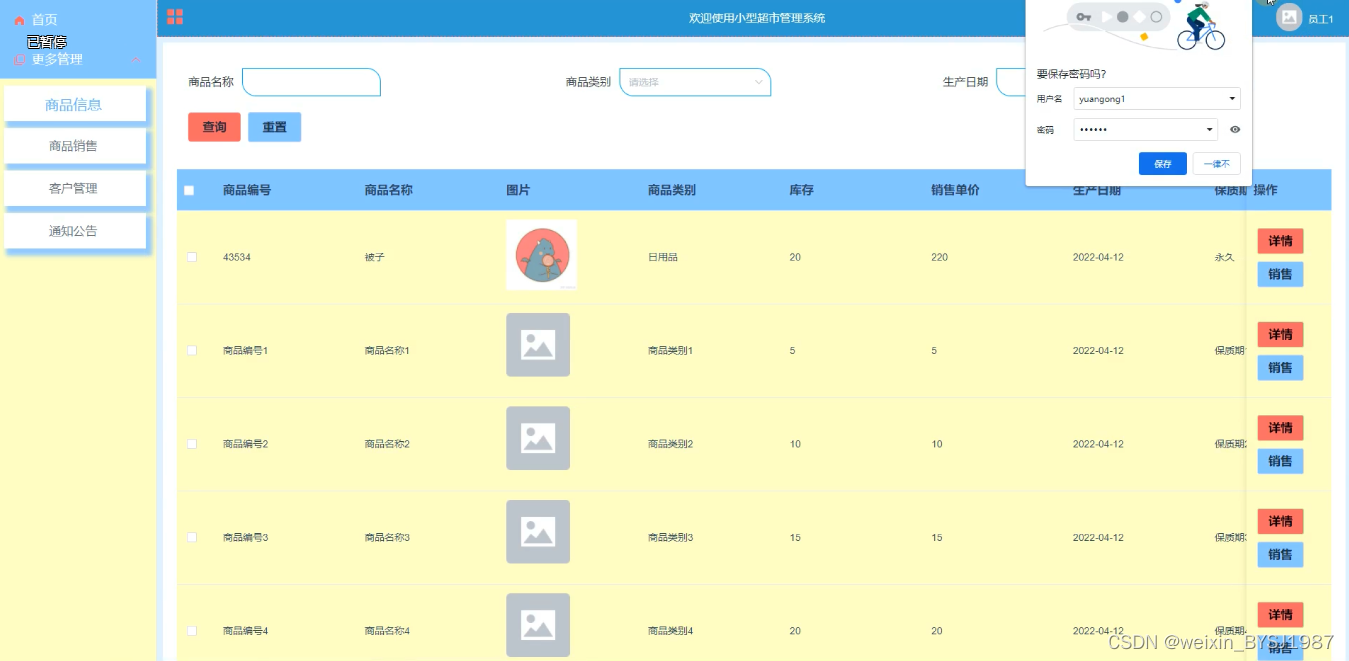This screenshot has width=1349, height=661.
Task: Click the home icon beside 首页
Action: [19, 20]
